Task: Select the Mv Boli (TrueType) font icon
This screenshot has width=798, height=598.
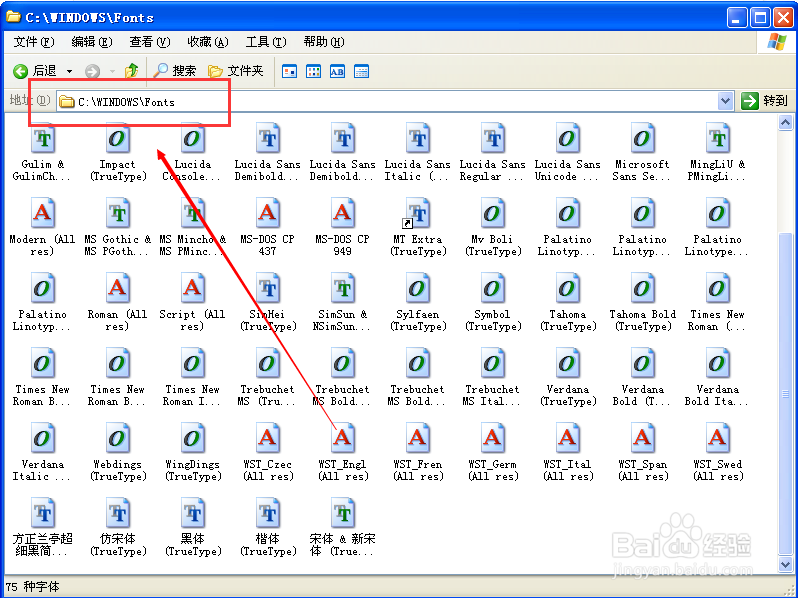Action: 492,213
